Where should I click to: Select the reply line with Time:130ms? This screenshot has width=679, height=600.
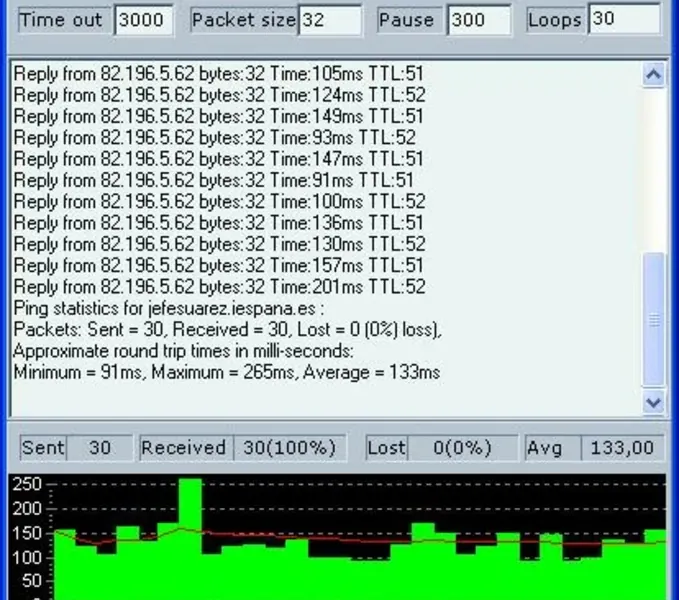(x=220, y=244)
